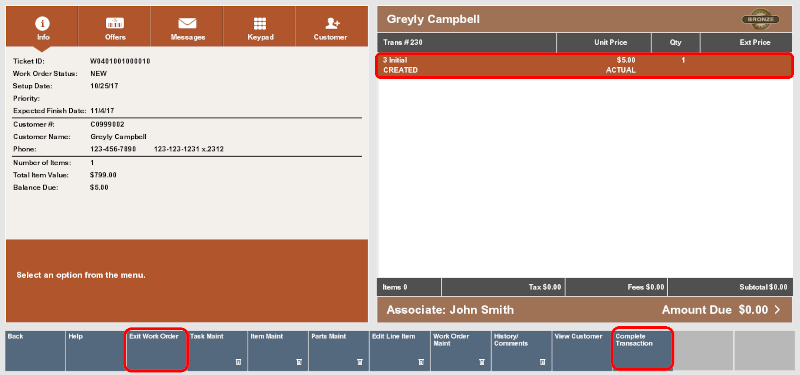This screenshot has height=375, width=800.
Task: Click phone number 123-123-1231 x.2312
Action: 189,149
